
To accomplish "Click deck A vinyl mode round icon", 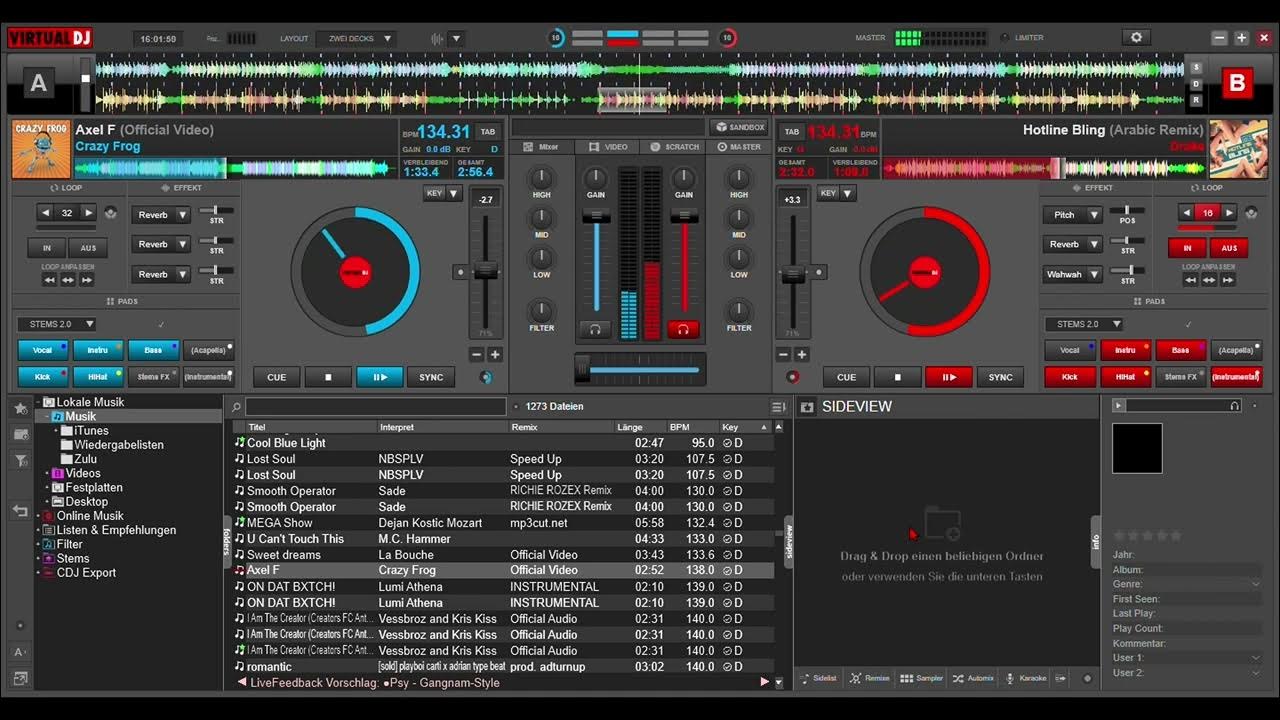I will pos(485,377).
